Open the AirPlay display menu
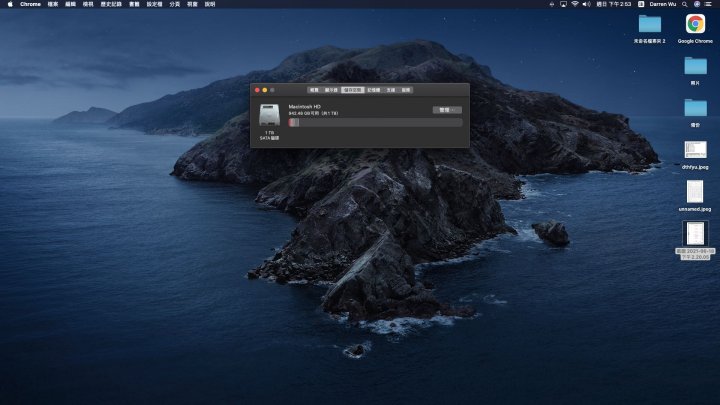Screen dimensions: 720x405 click(x=563, y=4)
